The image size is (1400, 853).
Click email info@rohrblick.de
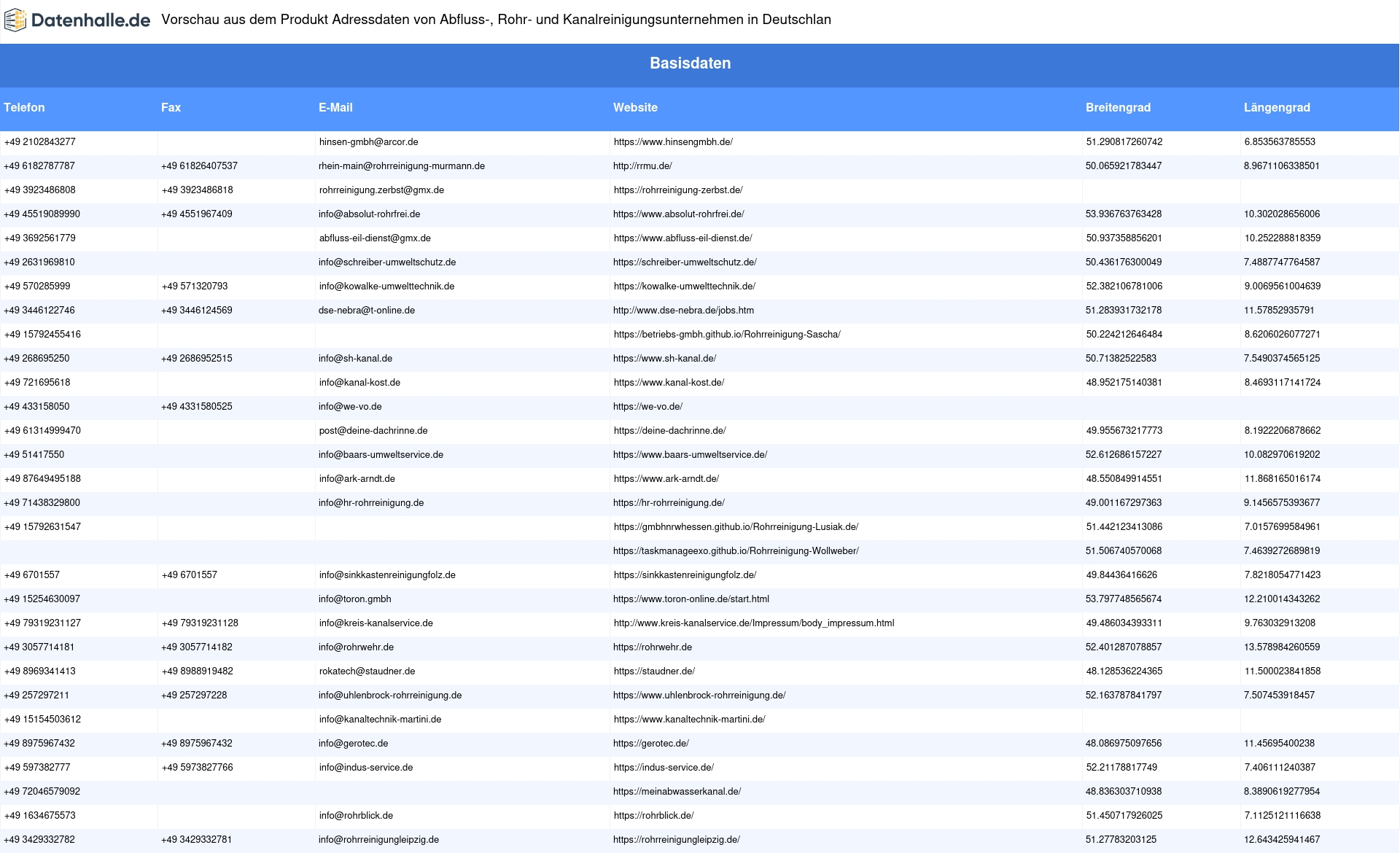click(356, 816)
